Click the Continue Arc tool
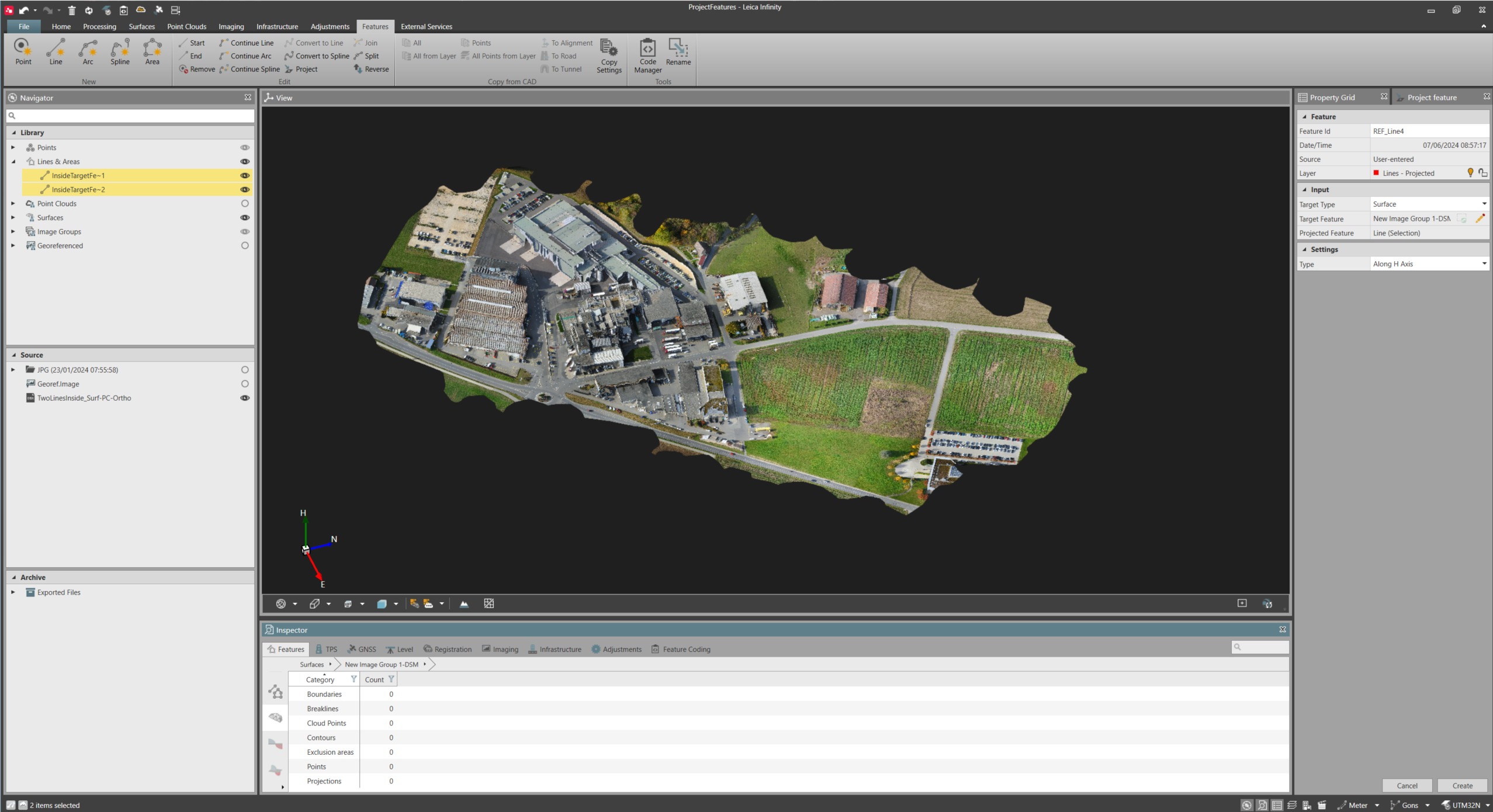This screenshot has height=812, width=1493. coord(245,56)
